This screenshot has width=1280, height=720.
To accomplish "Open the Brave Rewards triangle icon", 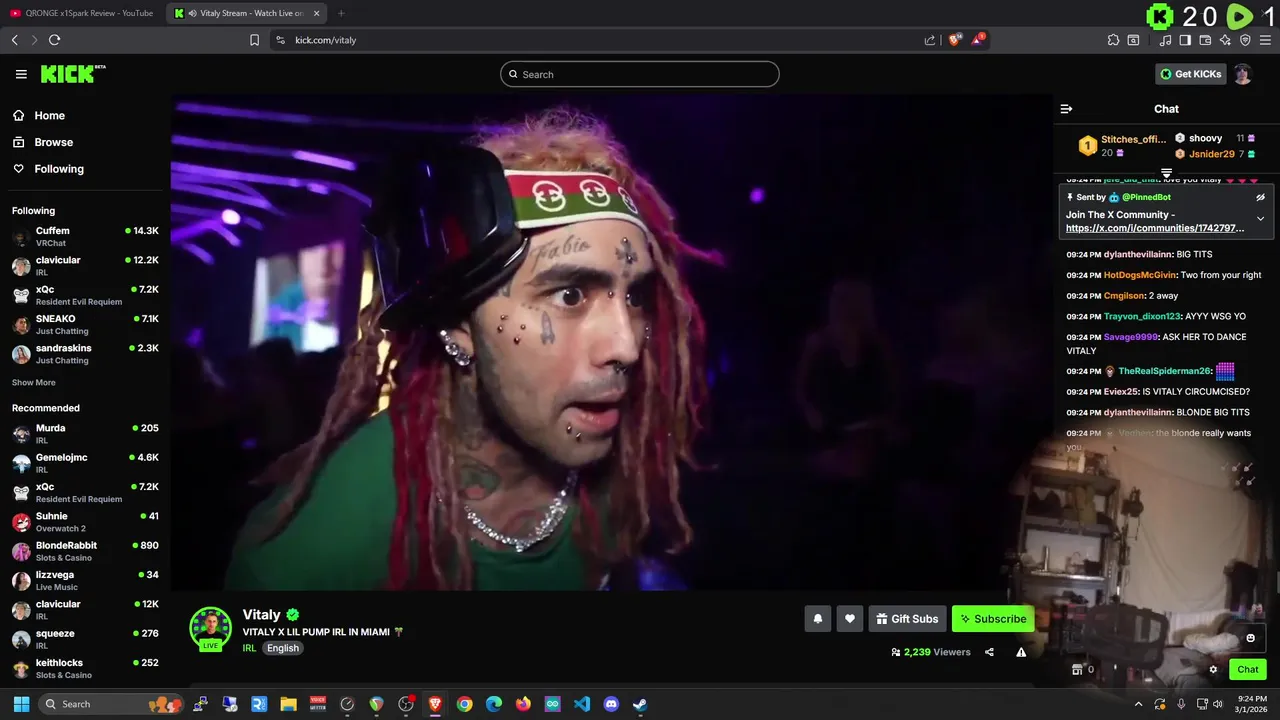I will pyautogui.click(x=978, y=40).
